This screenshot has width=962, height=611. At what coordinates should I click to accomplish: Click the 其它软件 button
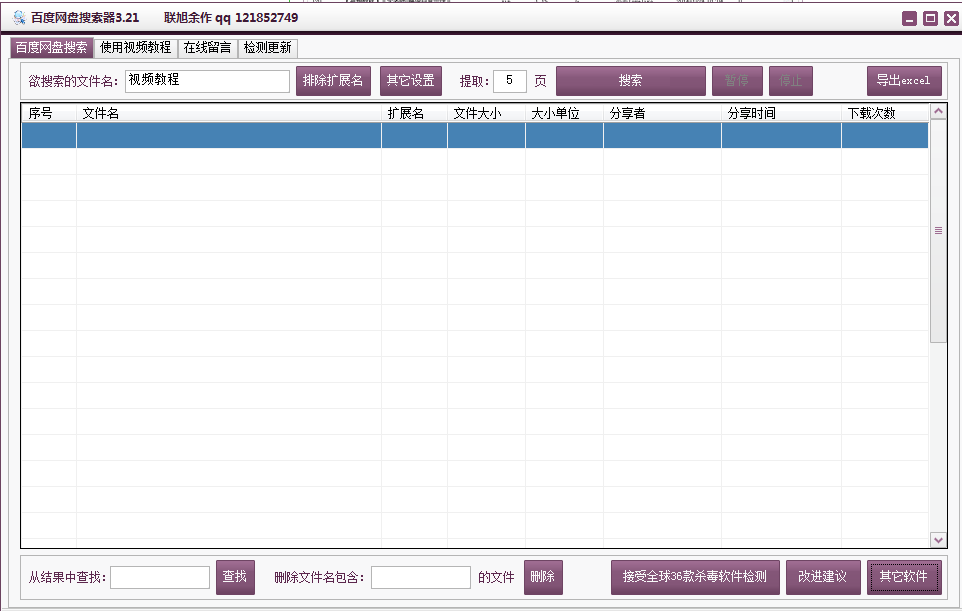(904, 577)
